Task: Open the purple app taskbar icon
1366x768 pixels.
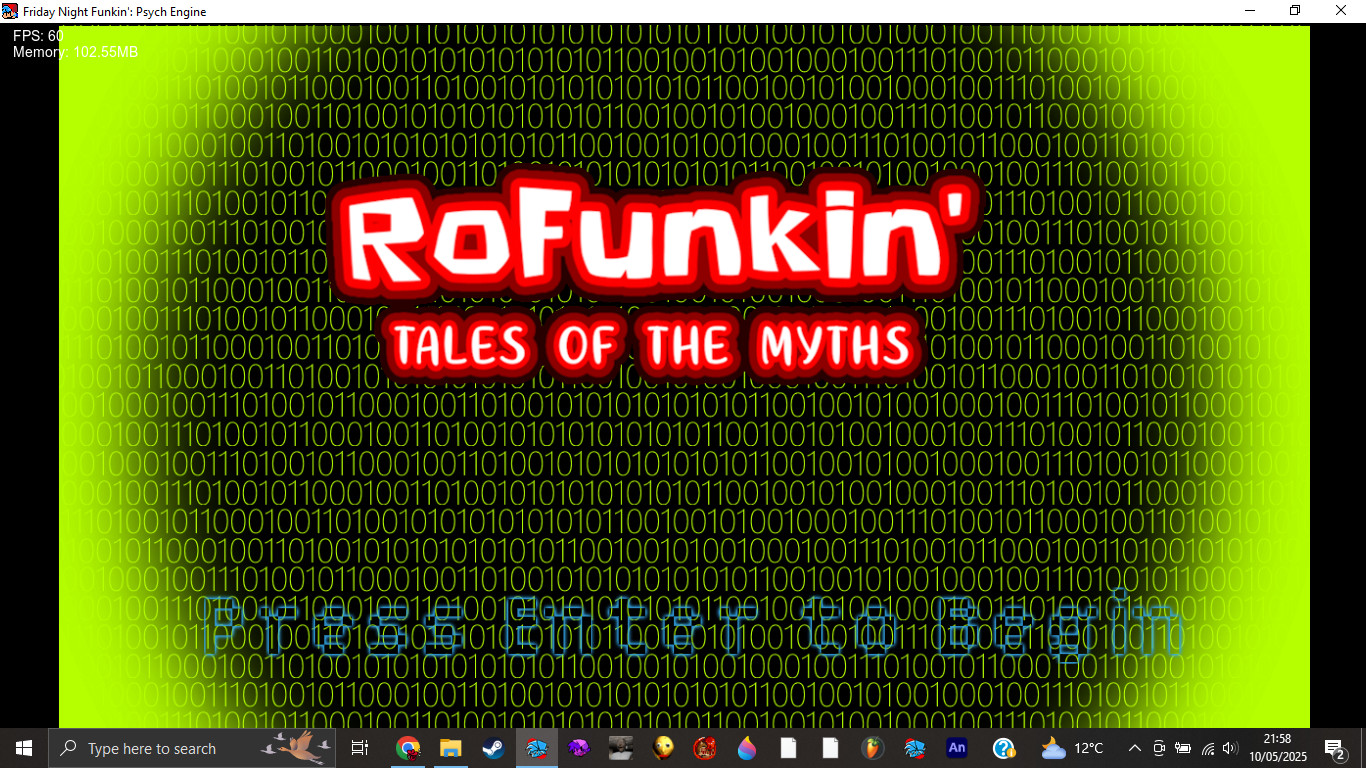Action: pyautogui.click(x=578, y=748)
